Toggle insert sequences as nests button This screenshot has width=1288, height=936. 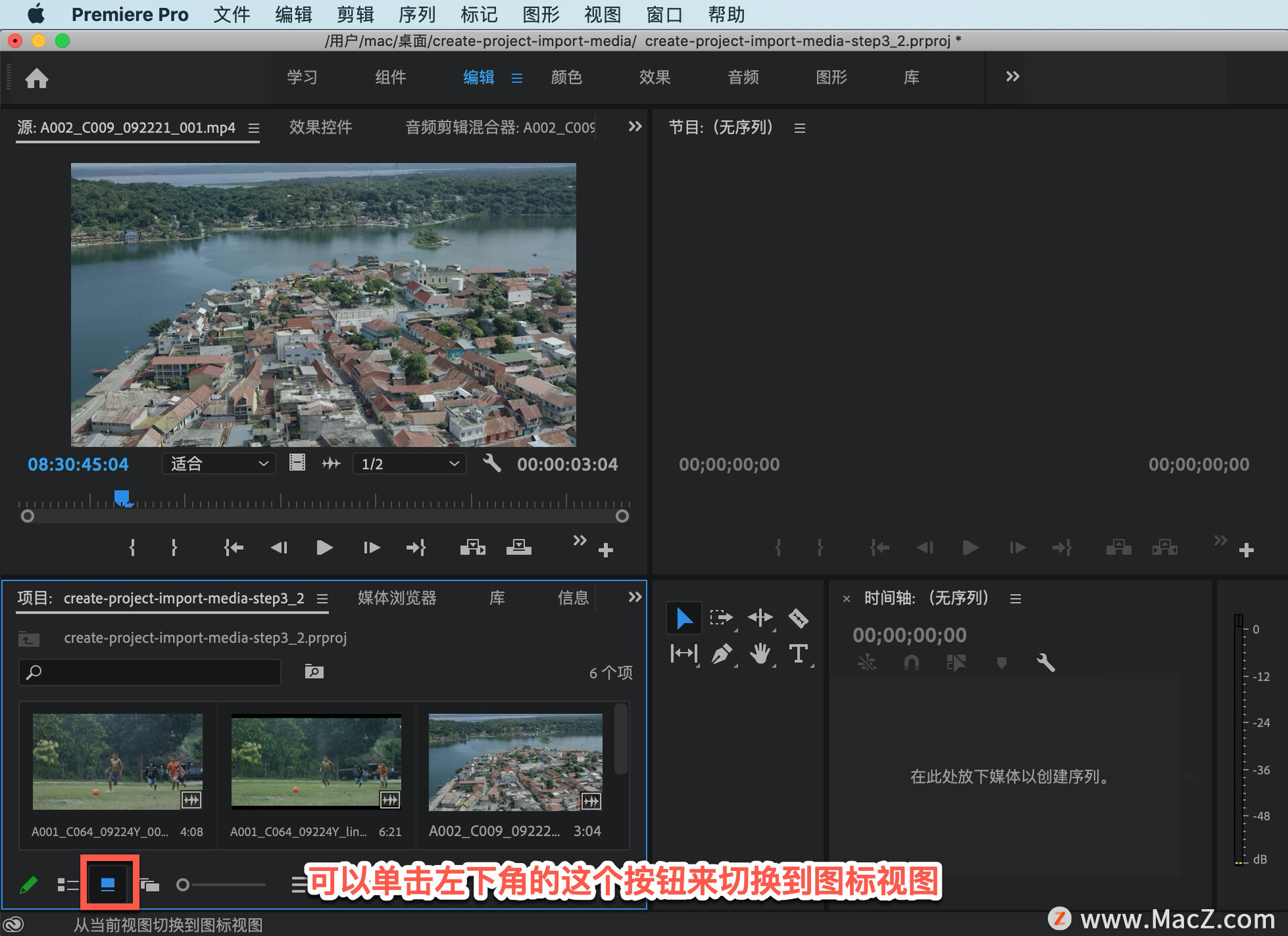point(867,664)
